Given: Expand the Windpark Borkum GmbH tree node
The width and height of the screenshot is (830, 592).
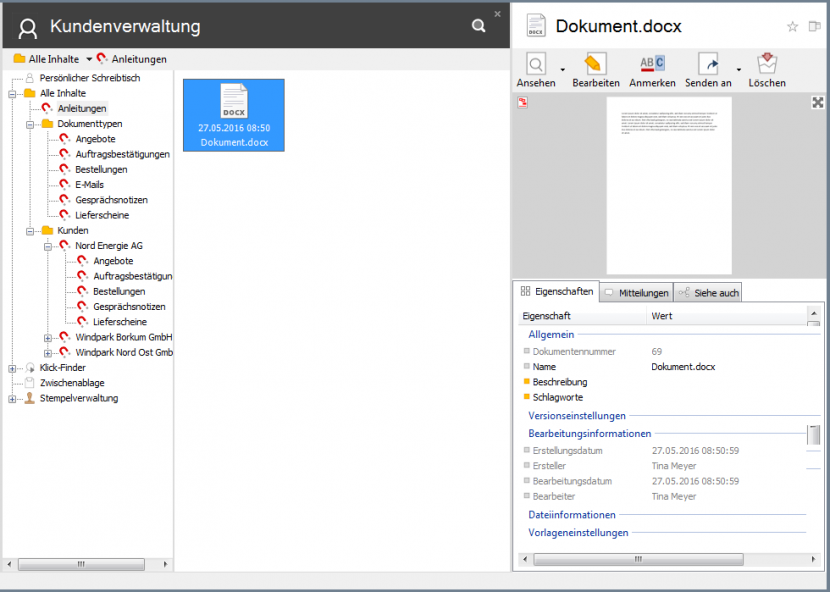Looking at the screenshot, I should click(48, 338).
